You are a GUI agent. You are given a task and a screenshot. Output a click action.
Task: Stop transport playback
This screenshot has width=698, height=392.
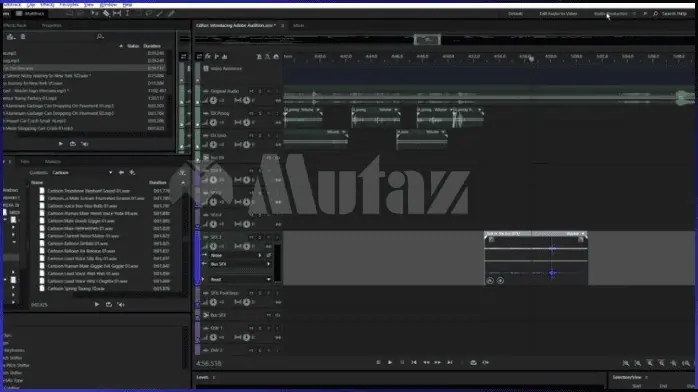coord(378,363)
